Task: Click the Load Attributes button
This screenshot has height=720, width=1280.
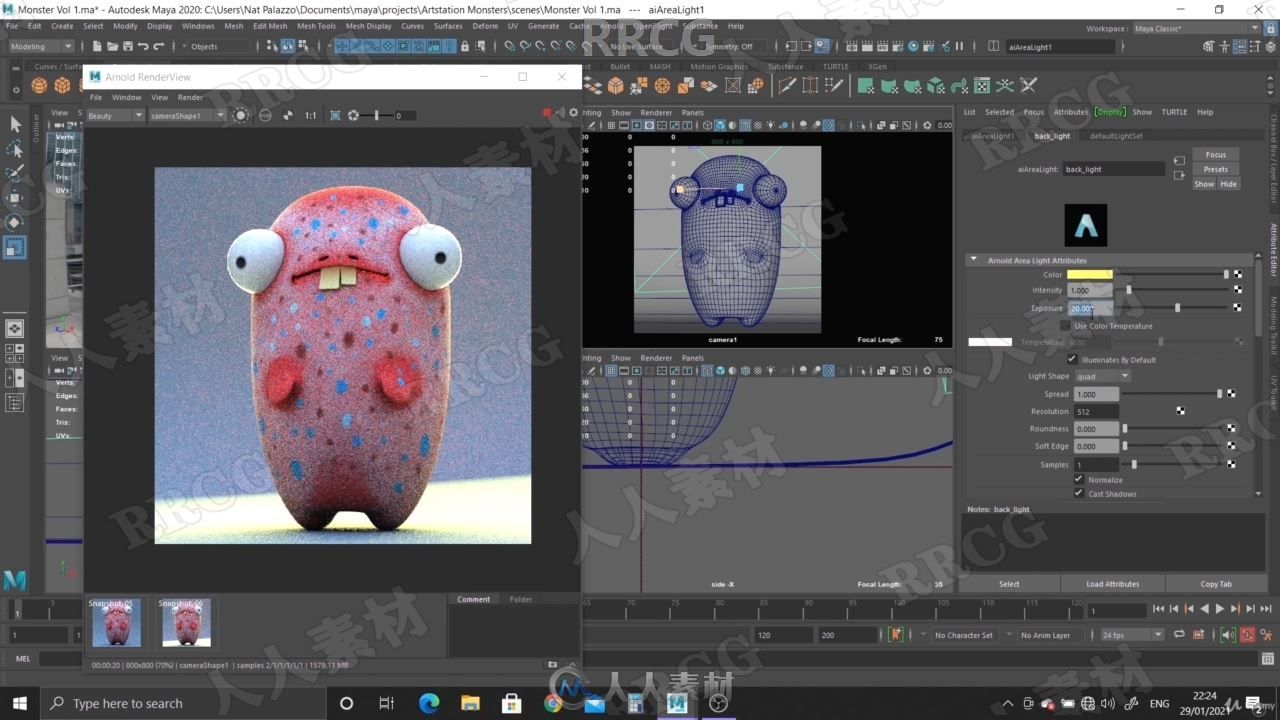Action: (x=1113, y=584)
